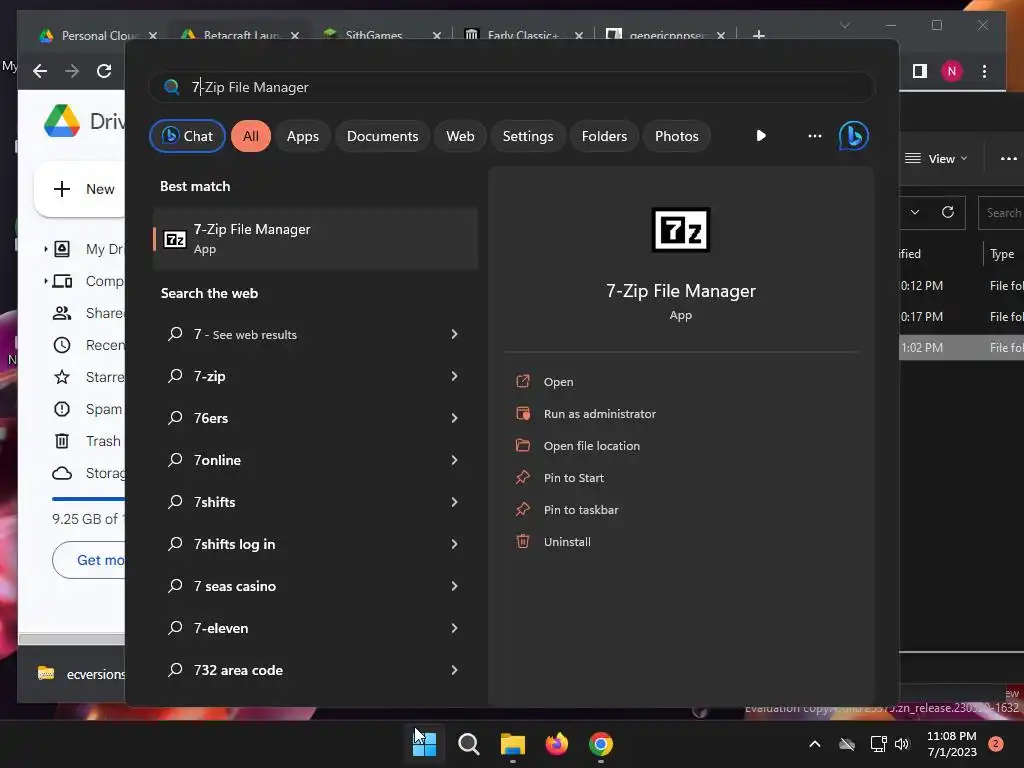Open the Chrome profile avatar N
Viewport: 1024px width, 768px height.
tap(952, 71)
